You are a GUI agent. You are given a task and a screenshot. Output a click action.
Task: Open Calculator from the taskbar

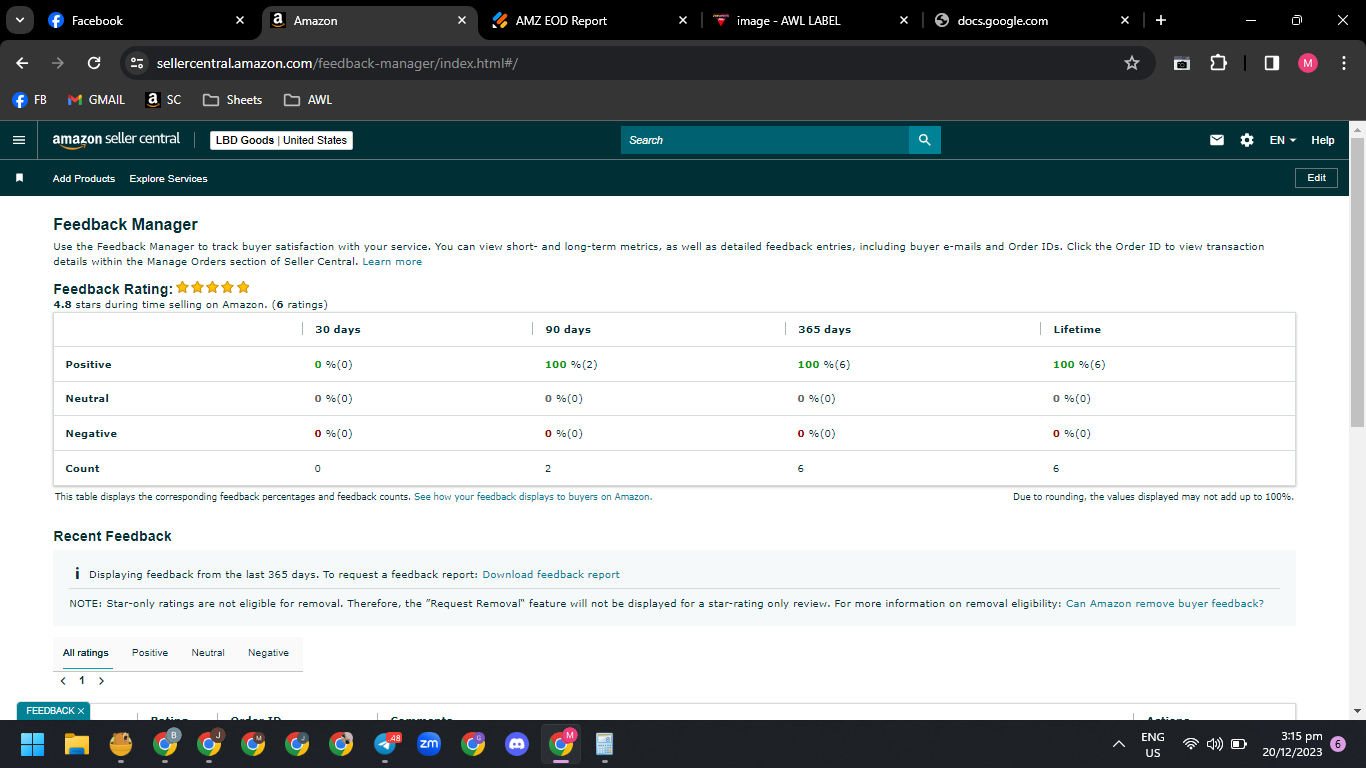click(604, 744)
